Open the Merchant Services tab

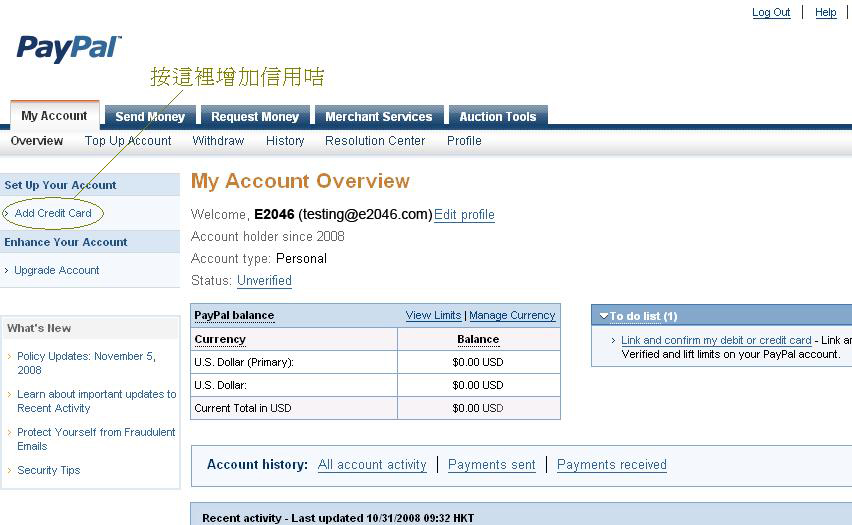tap(378, 117)
